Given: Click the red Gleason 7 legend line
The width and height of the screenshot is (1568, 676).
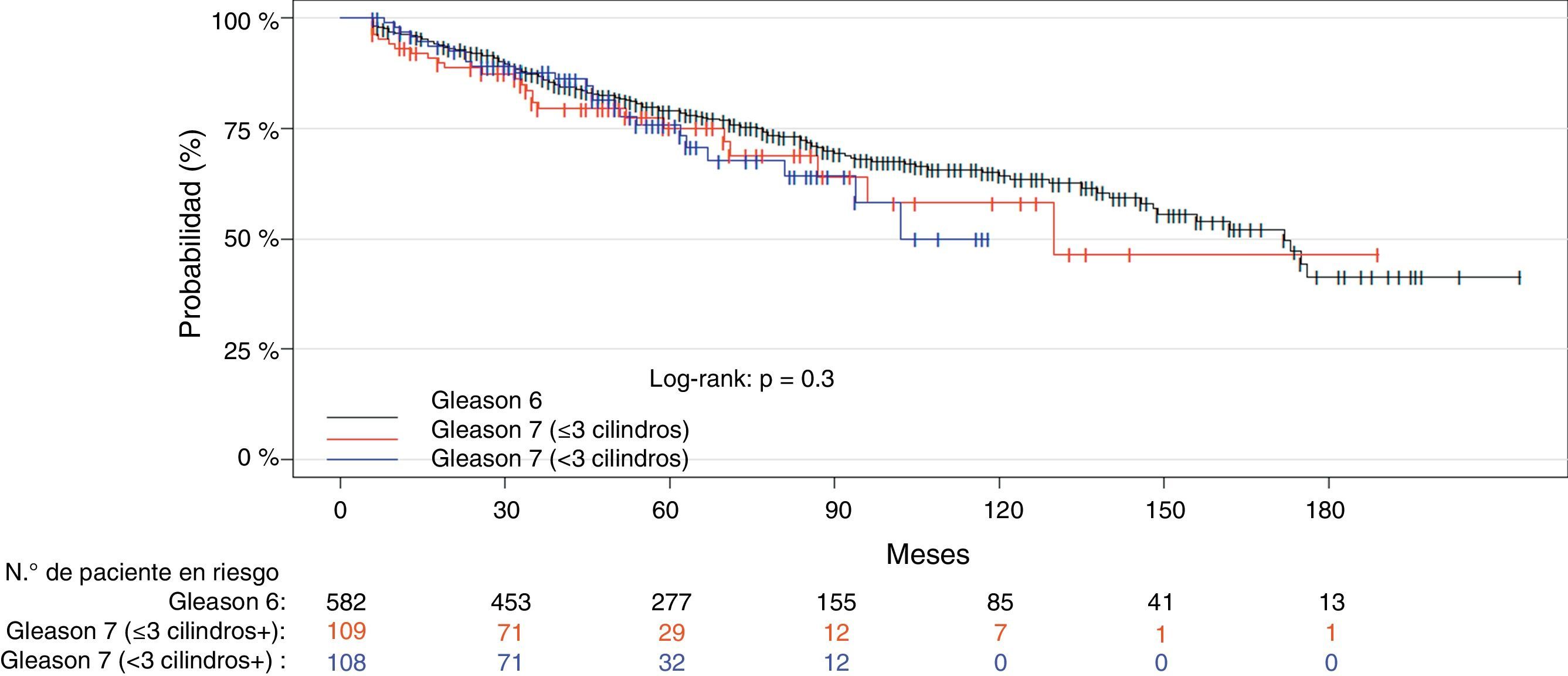Looking at the screenshot, I should 362,438.
